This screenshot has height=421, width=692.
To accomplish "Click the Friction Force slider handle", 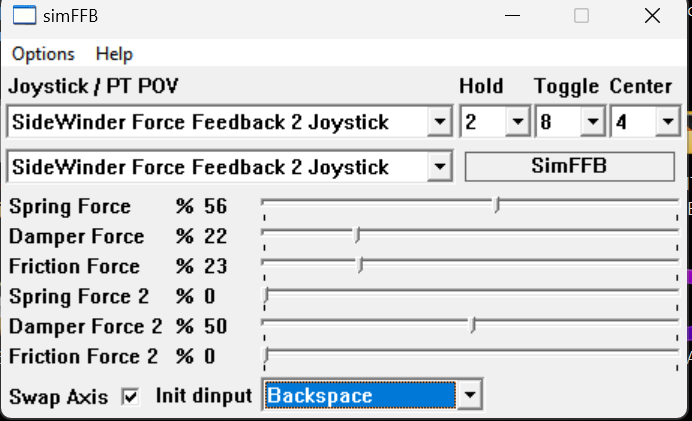I will coord(360,265).
